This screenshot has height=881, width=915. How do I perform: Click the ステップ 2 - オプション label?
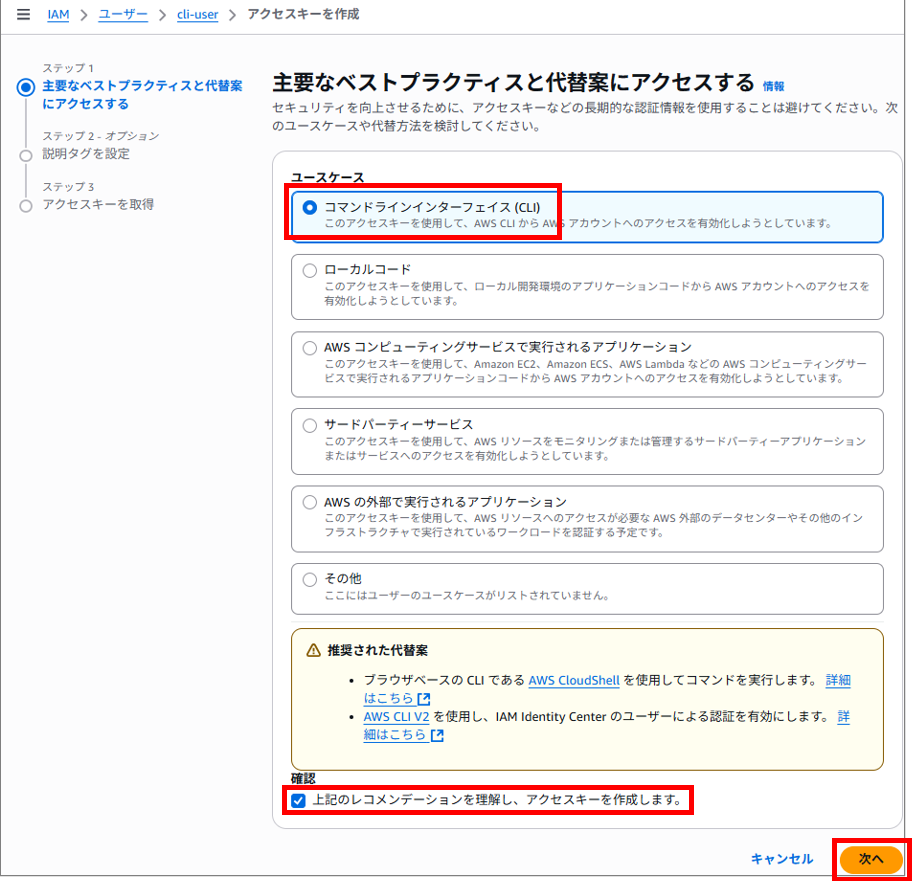pyautogui.click(x=100, y=136)
